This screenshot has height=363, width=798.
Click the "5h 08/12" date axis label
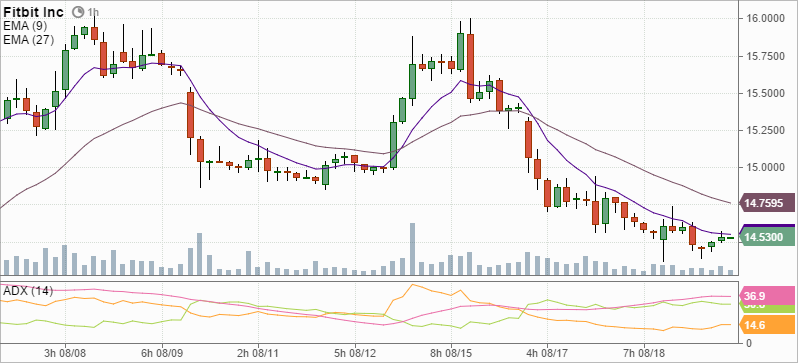(355, 352)
